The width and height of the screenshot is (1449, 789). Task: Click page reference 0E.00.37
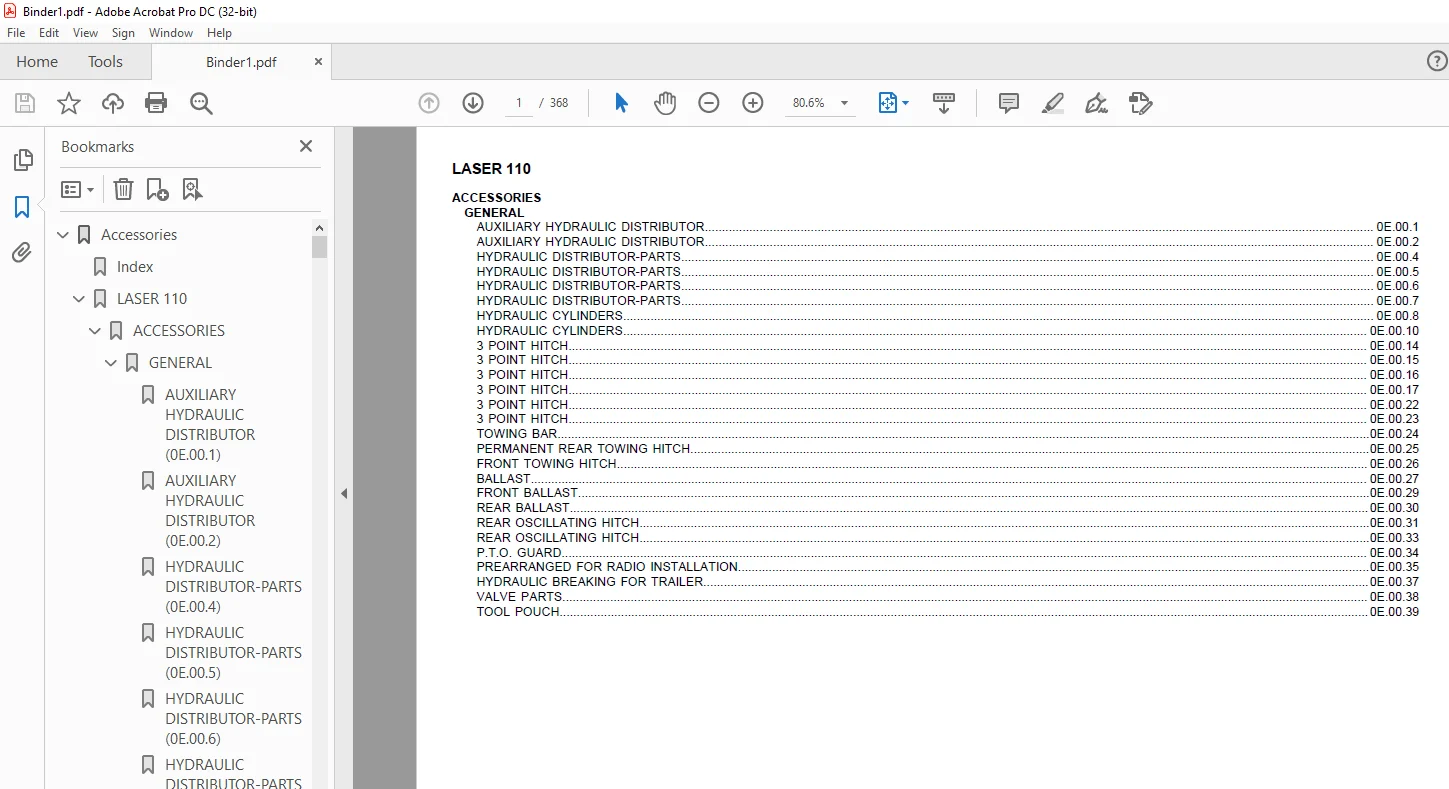[1394, 582]
